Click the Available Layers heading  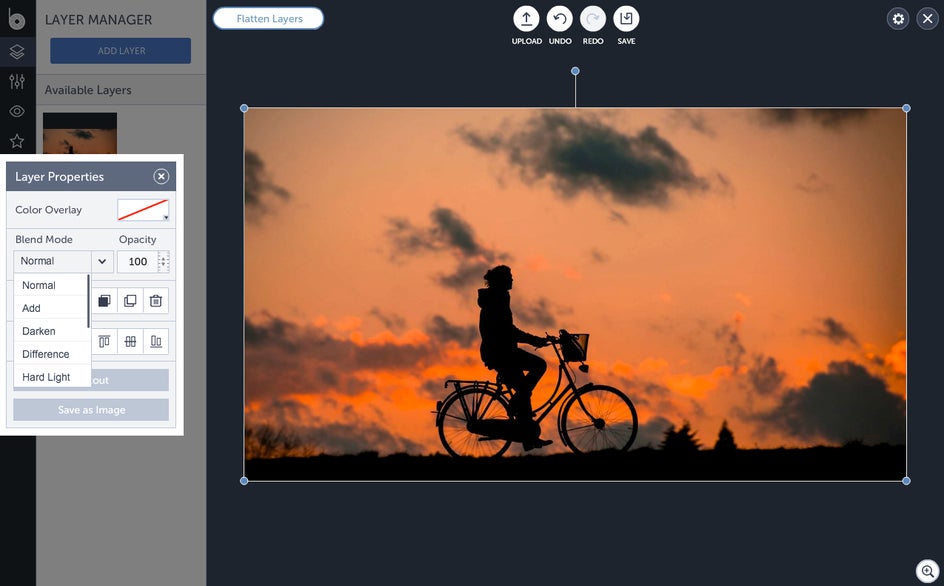[x=88, y=90]
